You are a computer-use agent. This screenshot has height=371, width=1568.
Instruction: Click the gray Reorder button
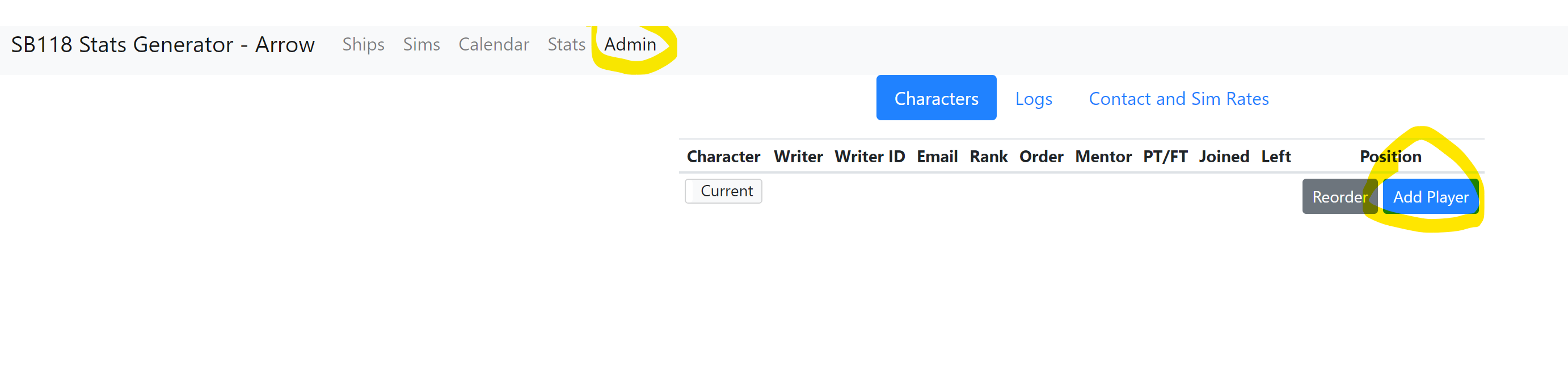[x=1339, y=196]
